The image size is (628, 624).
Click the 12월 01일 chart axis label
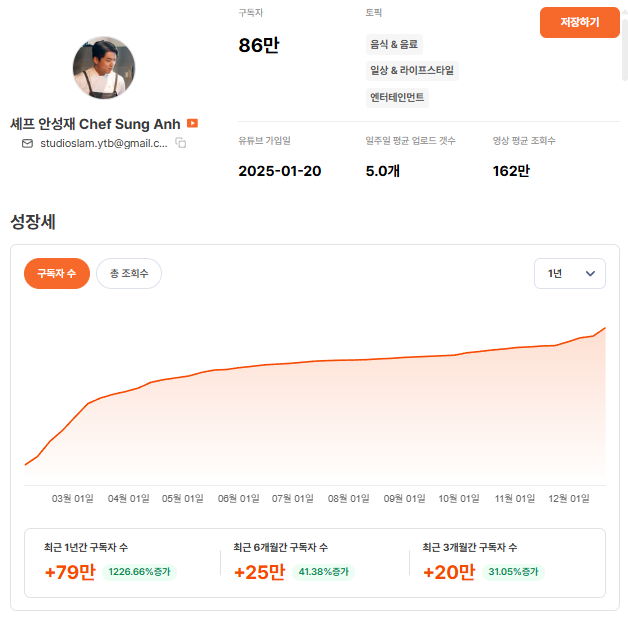click(570, 498)
